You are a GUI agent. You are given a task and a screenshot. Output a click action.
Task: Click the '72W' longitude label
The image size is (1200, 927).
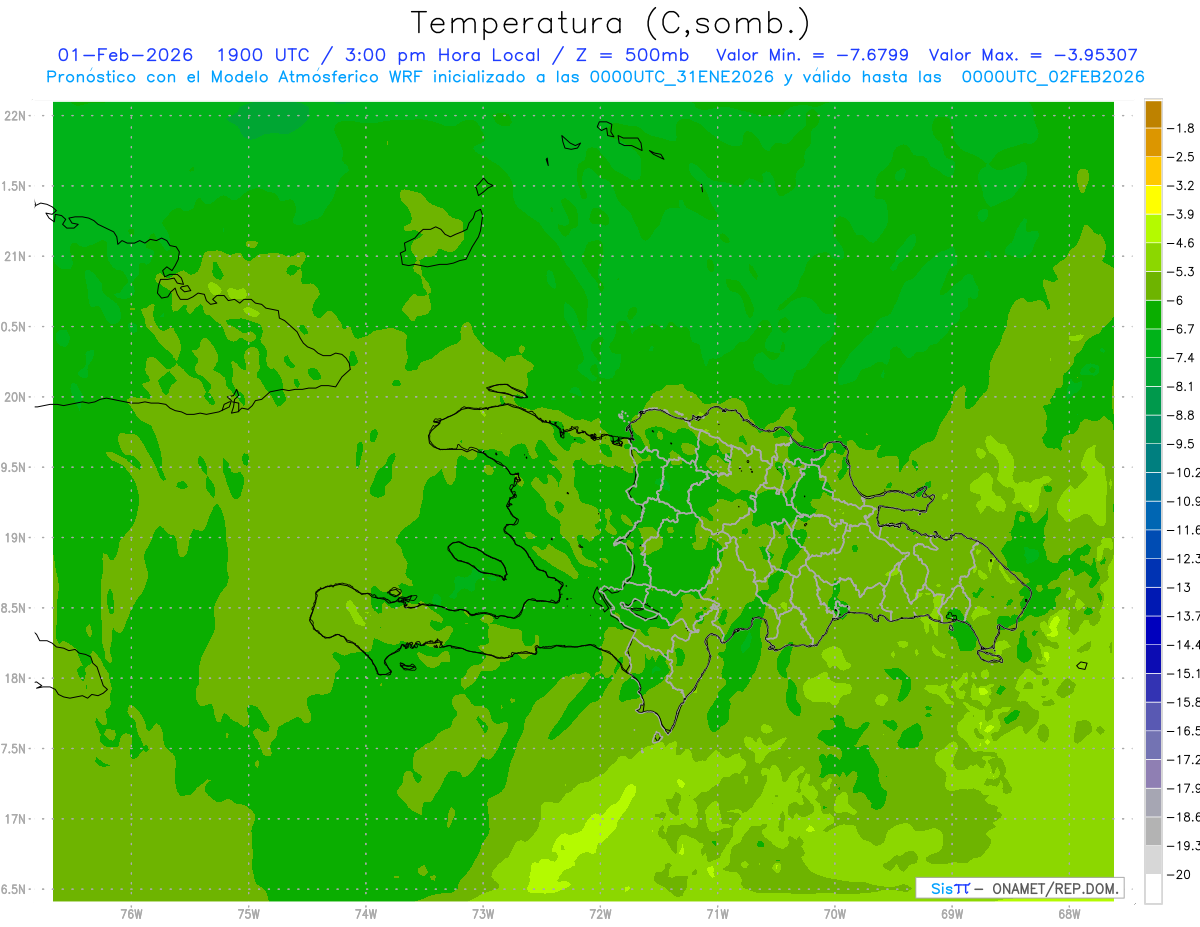(600, 914)
